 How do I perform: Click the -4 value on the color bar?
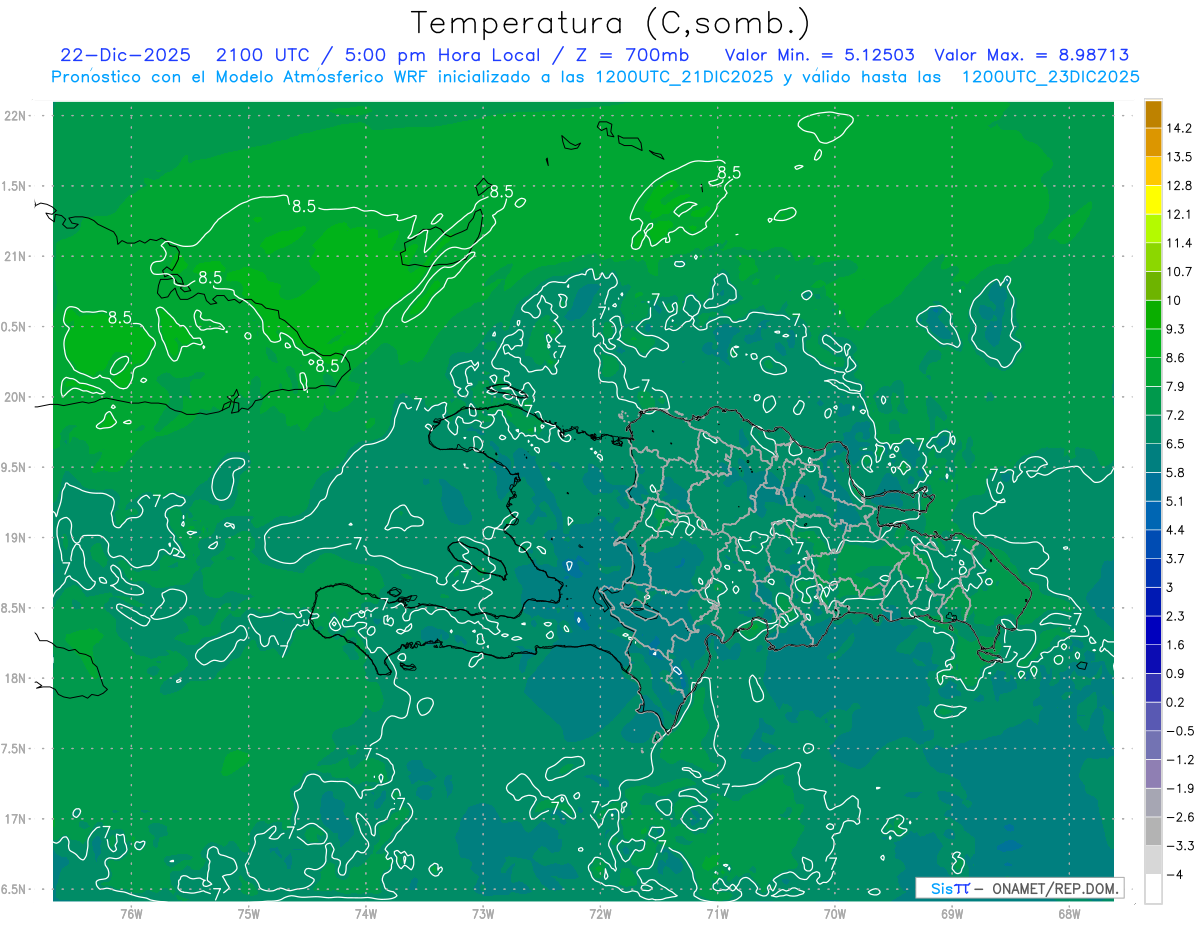click(1174, 875)
